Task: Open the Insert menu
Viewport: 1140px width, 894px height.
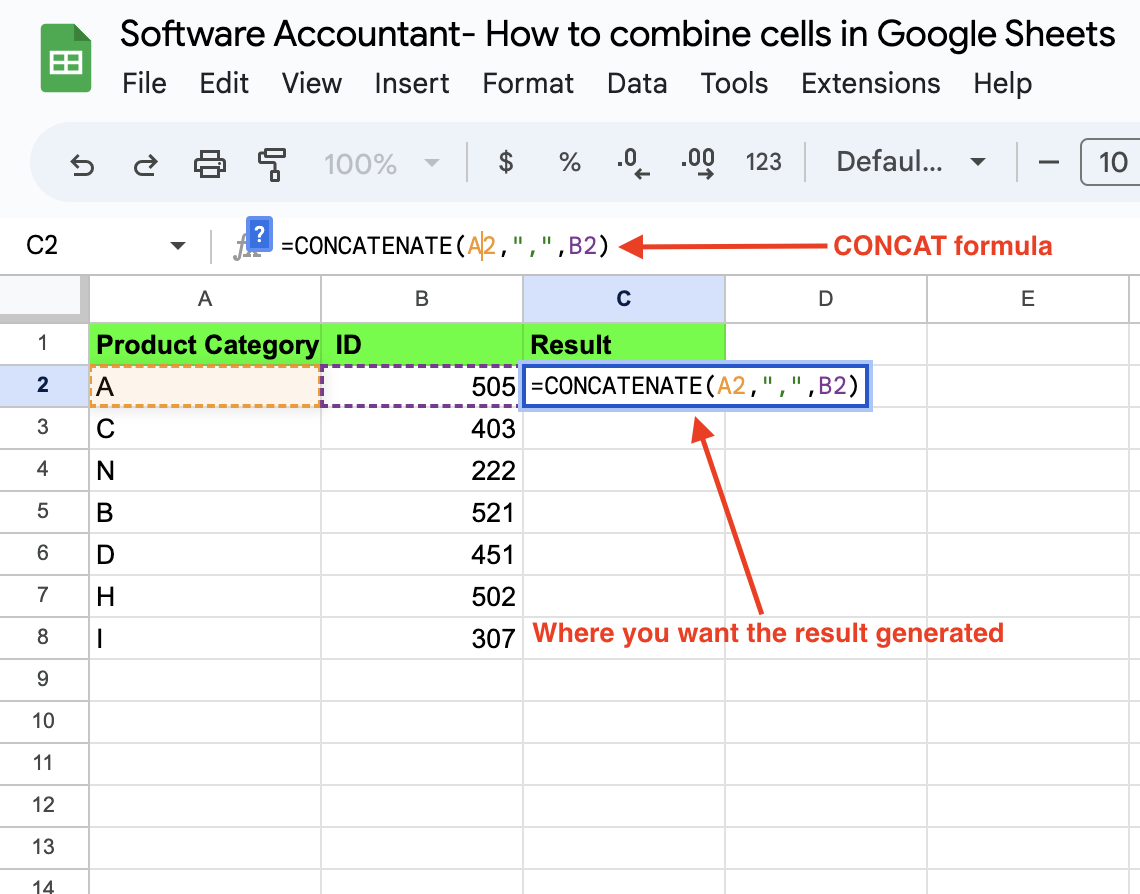Action: pyautogui.click(x=412, y=84)
